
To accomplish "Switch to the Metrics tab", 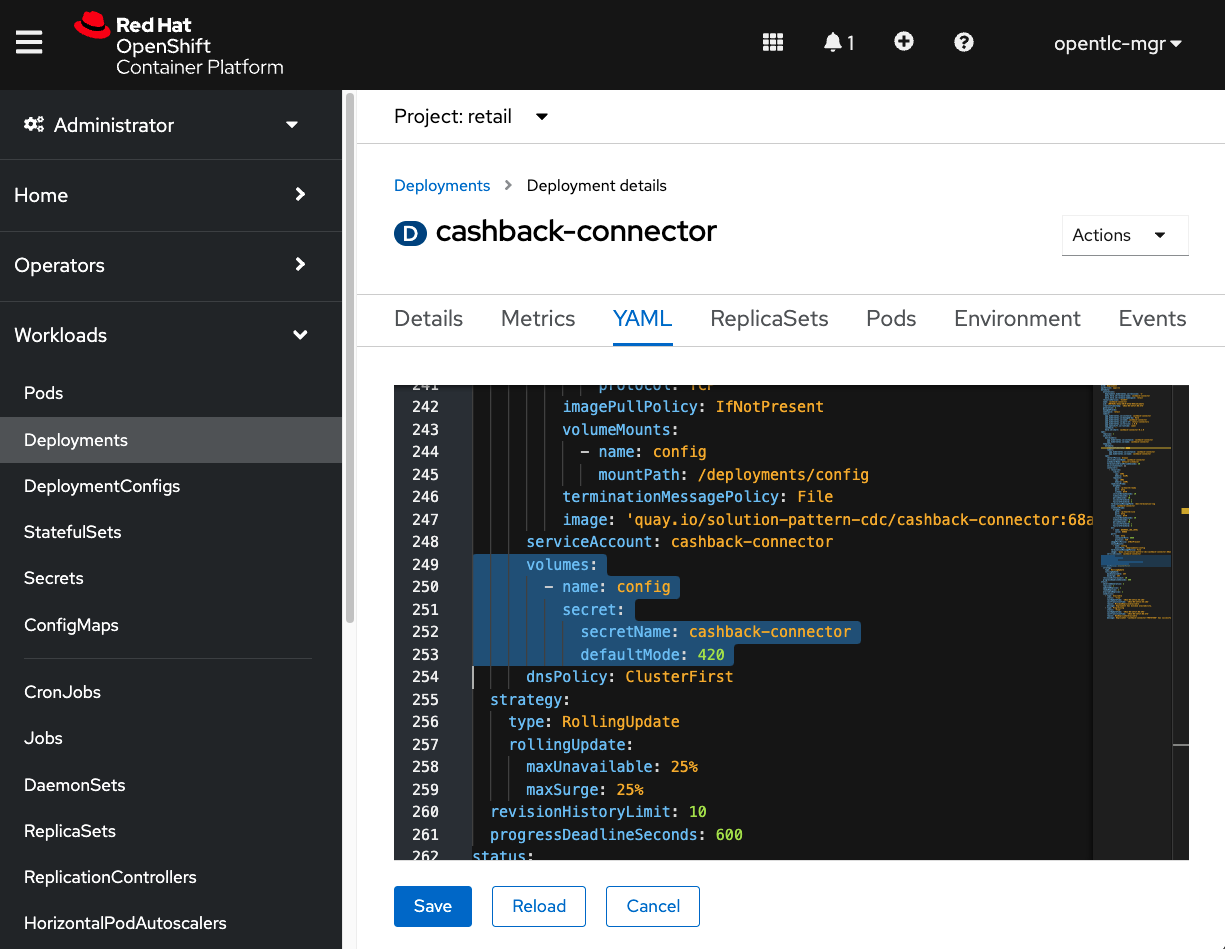I will pos(538,319).
